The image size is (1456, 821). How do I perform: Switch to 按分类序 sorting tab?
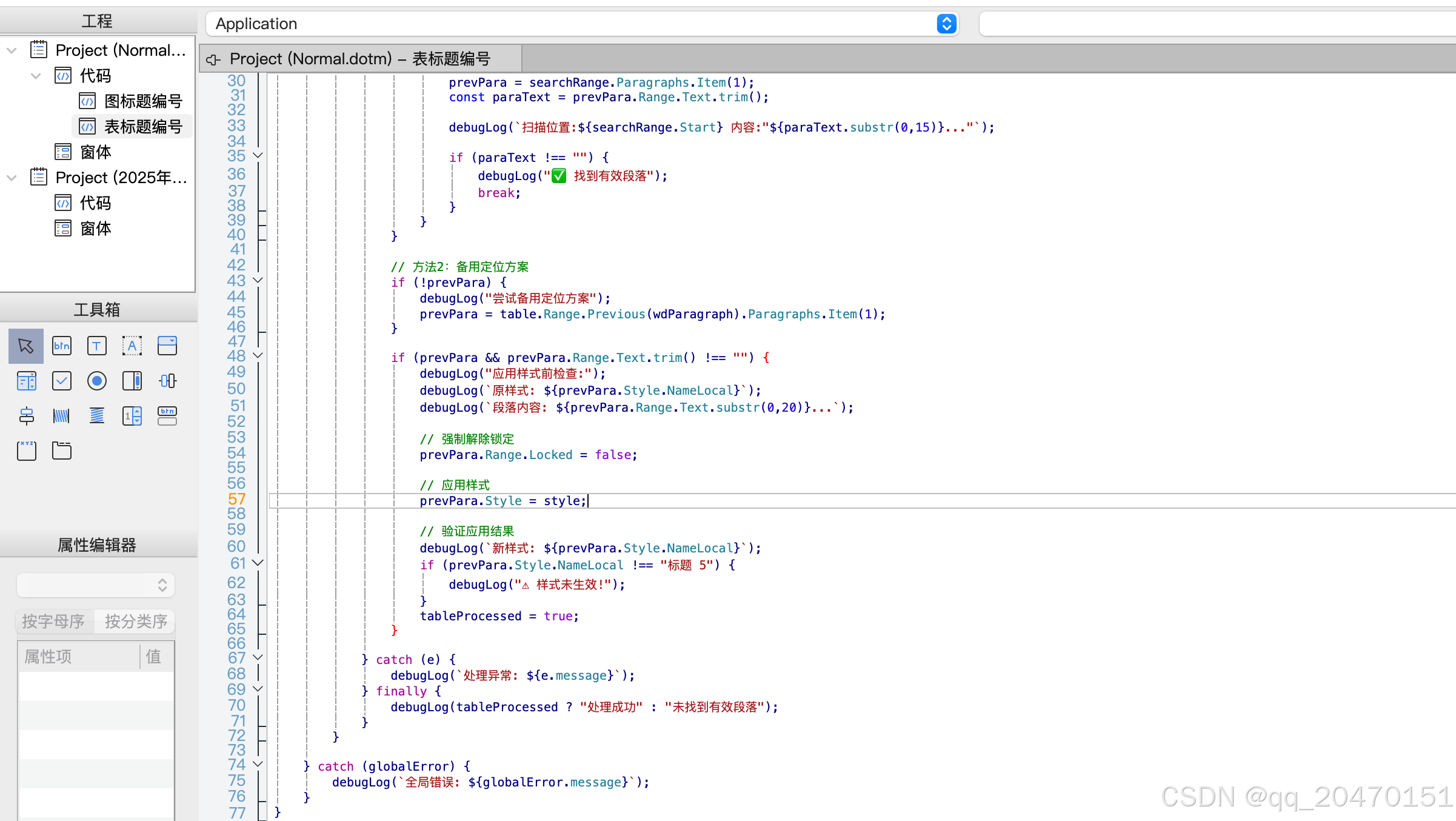click(x=136, y=622)
